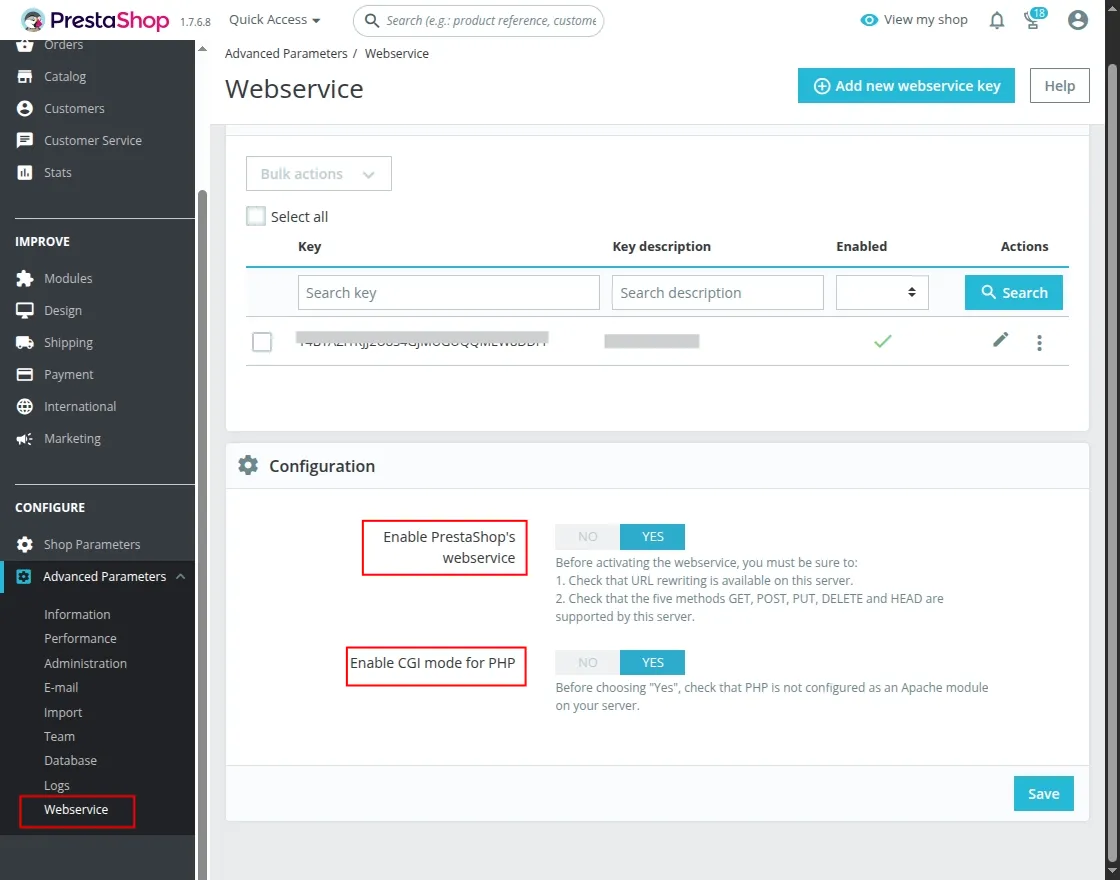Open the Quick Access dropdown
1120x880 pixels.
(x=273, y=19)
